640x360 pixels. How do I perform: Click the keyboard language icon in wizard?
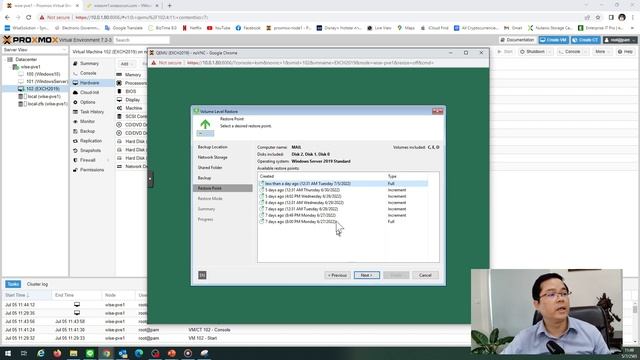[202, 275]
